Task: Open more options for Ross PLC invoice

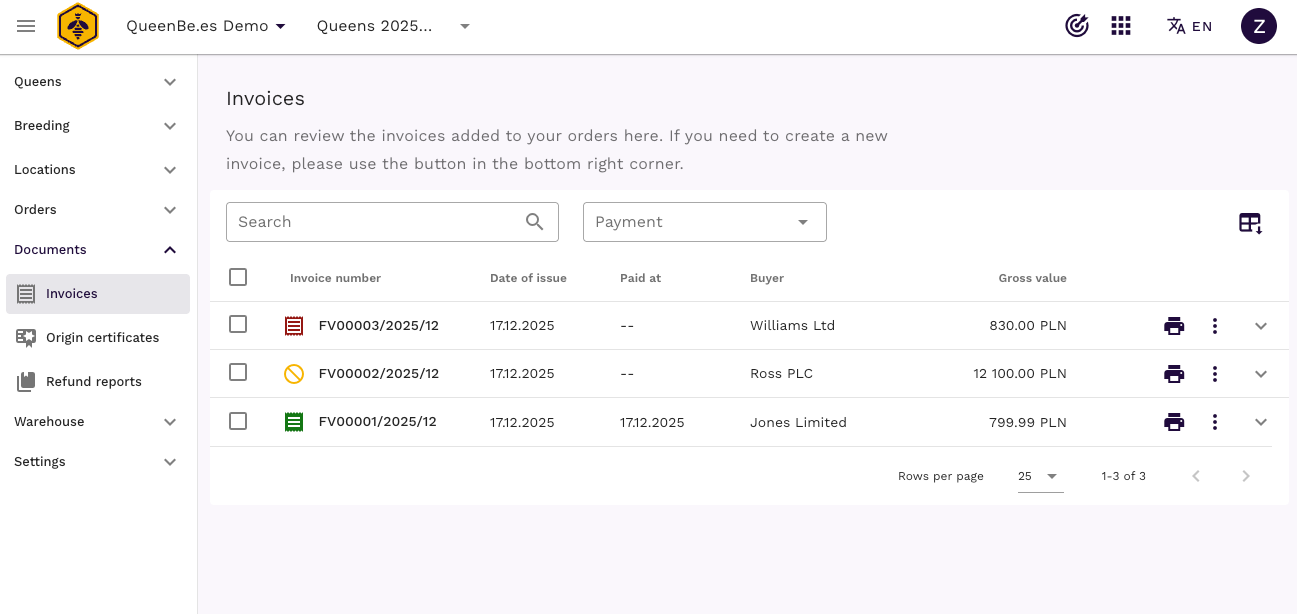Action: [1214, 374]
